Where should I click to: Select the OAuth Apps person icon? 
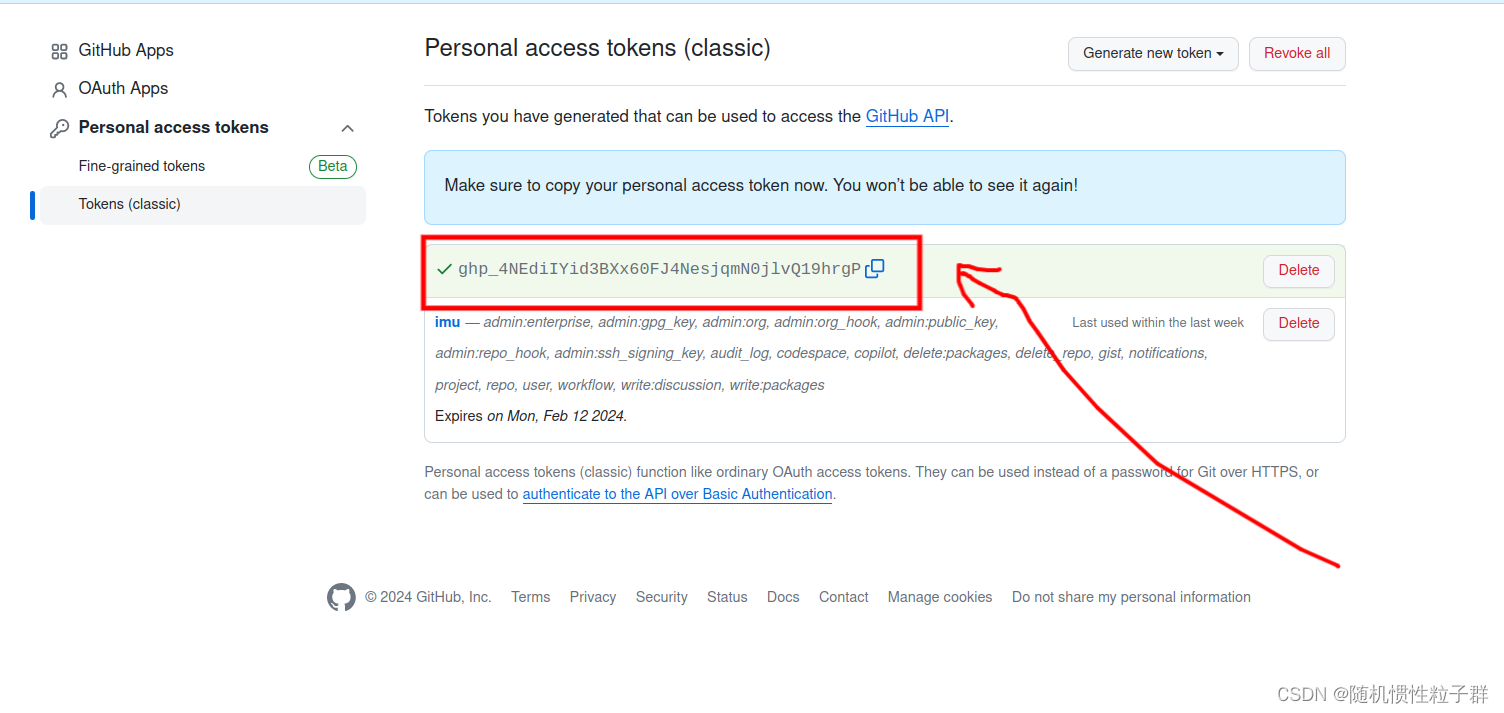(x=58, y=88)
